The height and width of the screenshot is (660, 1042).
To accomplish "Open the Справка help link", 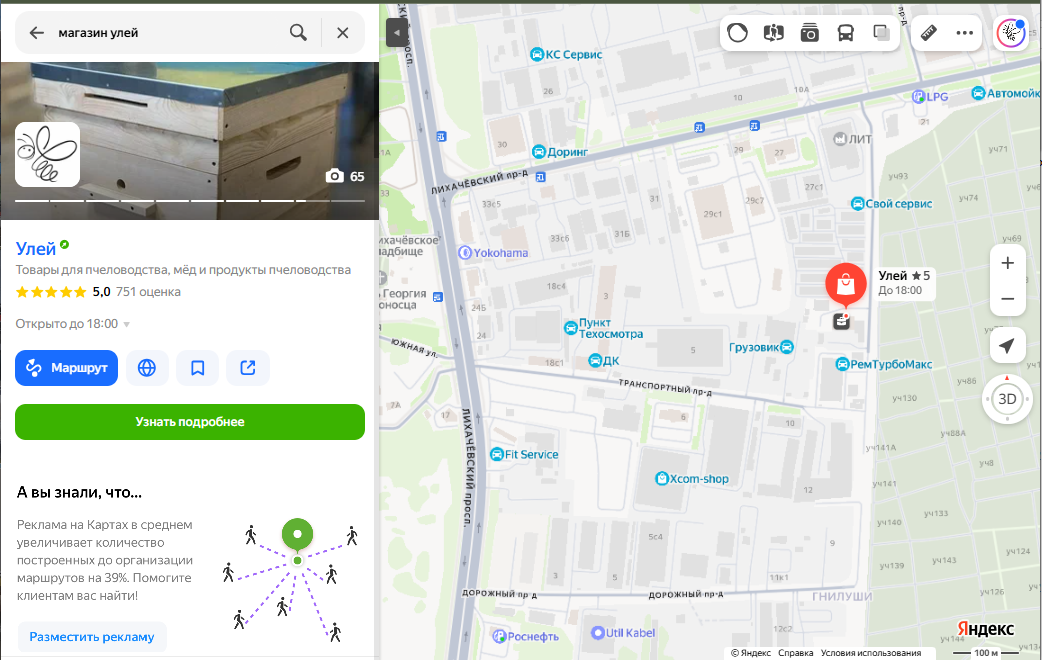I will [795, 653].
